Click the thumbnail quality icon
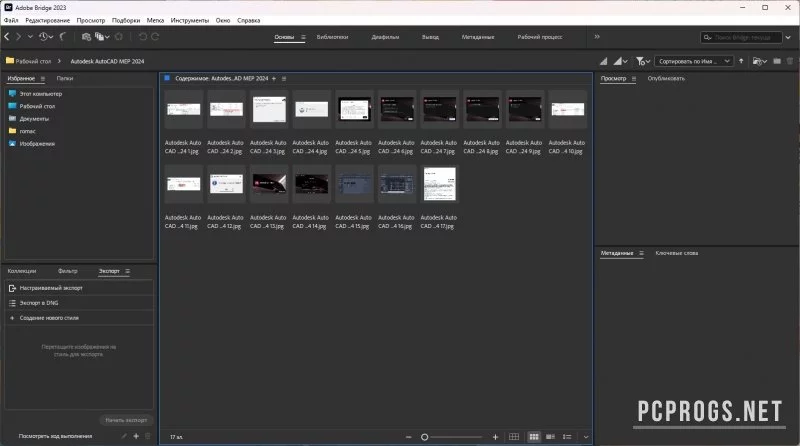 (x=604, y=61)
